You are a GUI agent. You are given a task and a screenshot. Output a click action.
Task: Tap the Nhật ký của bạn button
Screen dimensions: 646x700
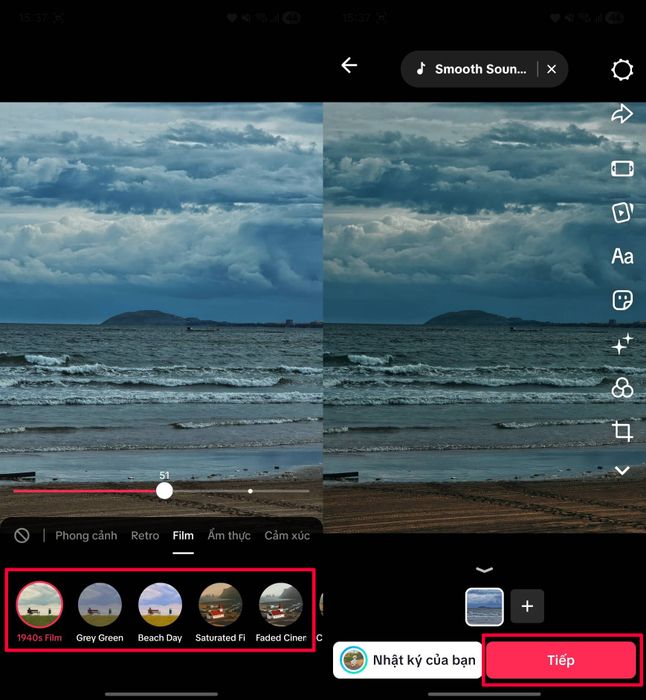(x=408, y=660)
